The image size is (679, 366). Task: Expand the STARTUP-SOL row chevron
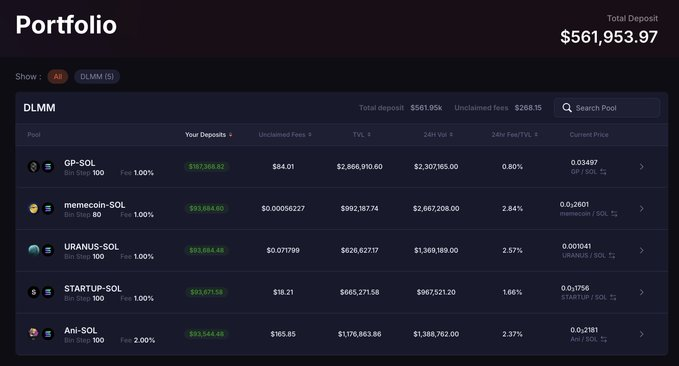[642, 292]
